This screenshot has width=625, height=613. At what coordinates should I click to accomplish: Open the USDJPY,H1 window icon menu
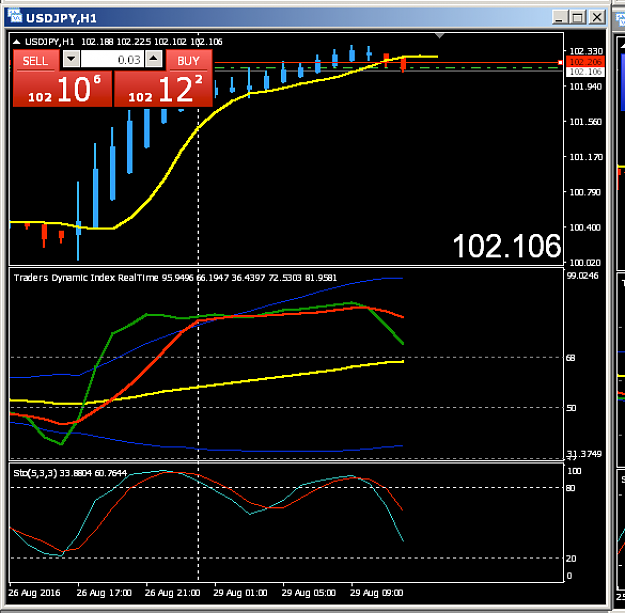coord(15,17)
